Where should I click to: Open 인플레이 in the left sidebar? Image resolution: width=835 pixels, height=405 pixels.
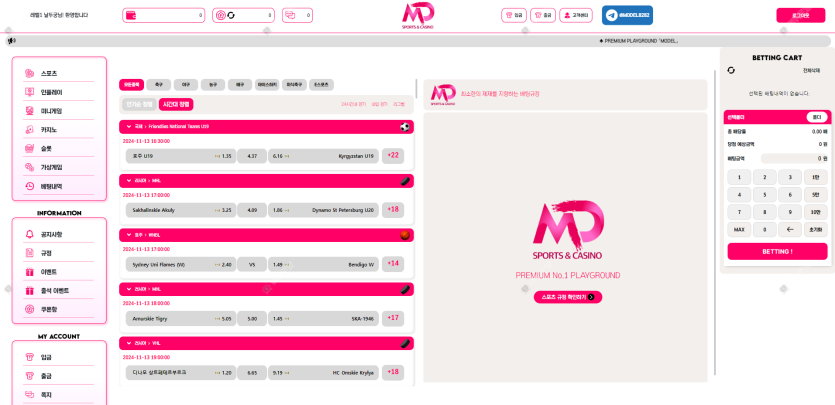tap(59, 92)
